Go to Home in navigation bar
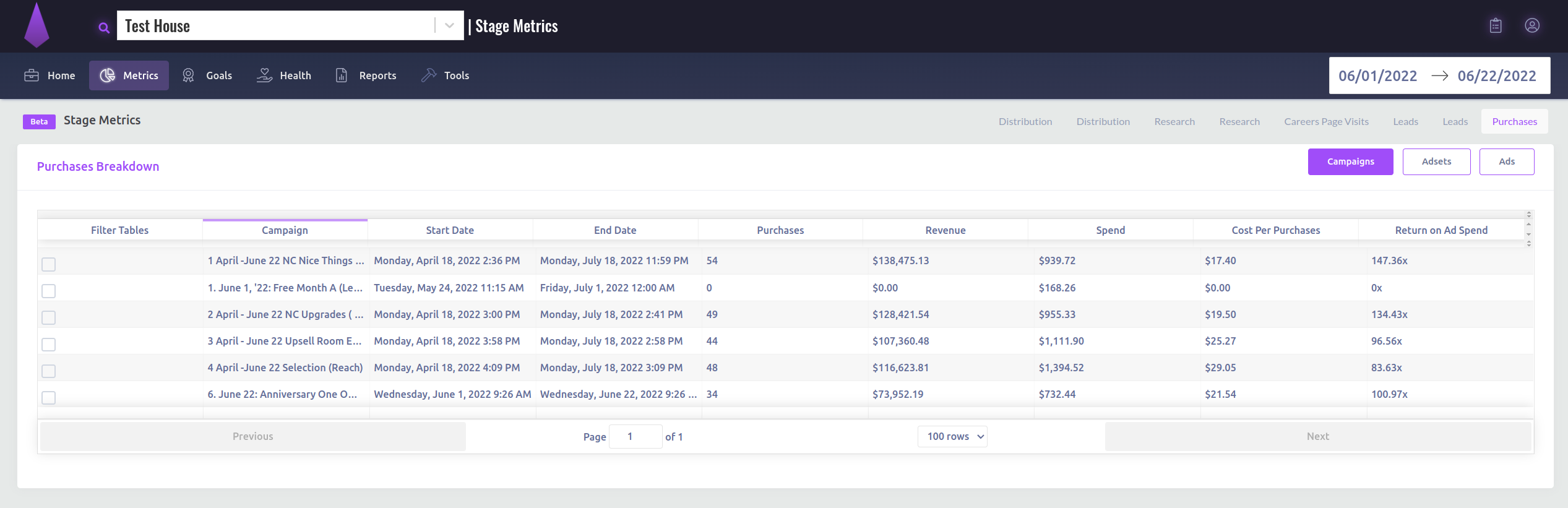Image resolution: width=1568 pixels, height=508 pixels. (x=50, y=75)
